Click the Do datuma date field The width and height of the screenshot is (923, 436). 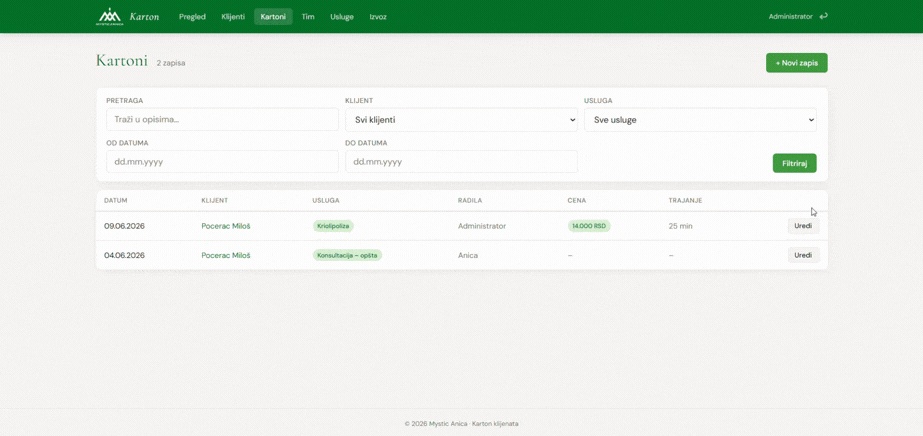(462, 161)
